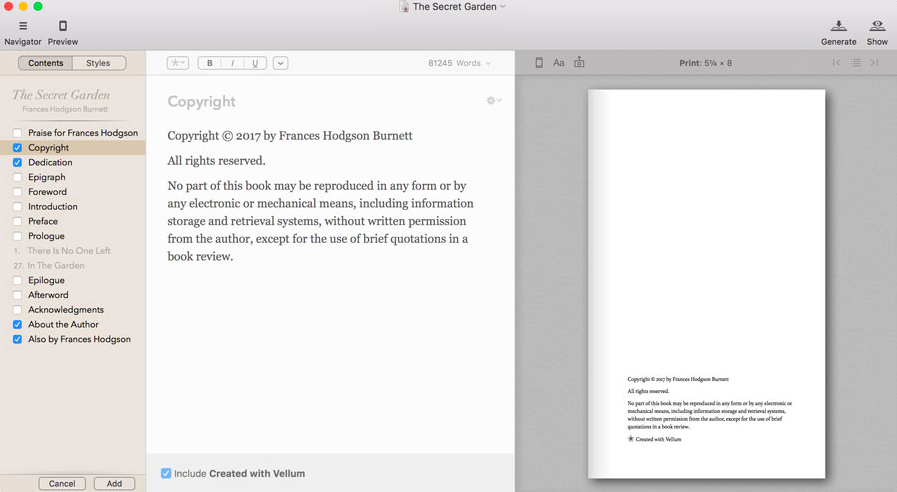Uncheck the Dedication checkbox
897x492 pixels.
coord(18,162)
